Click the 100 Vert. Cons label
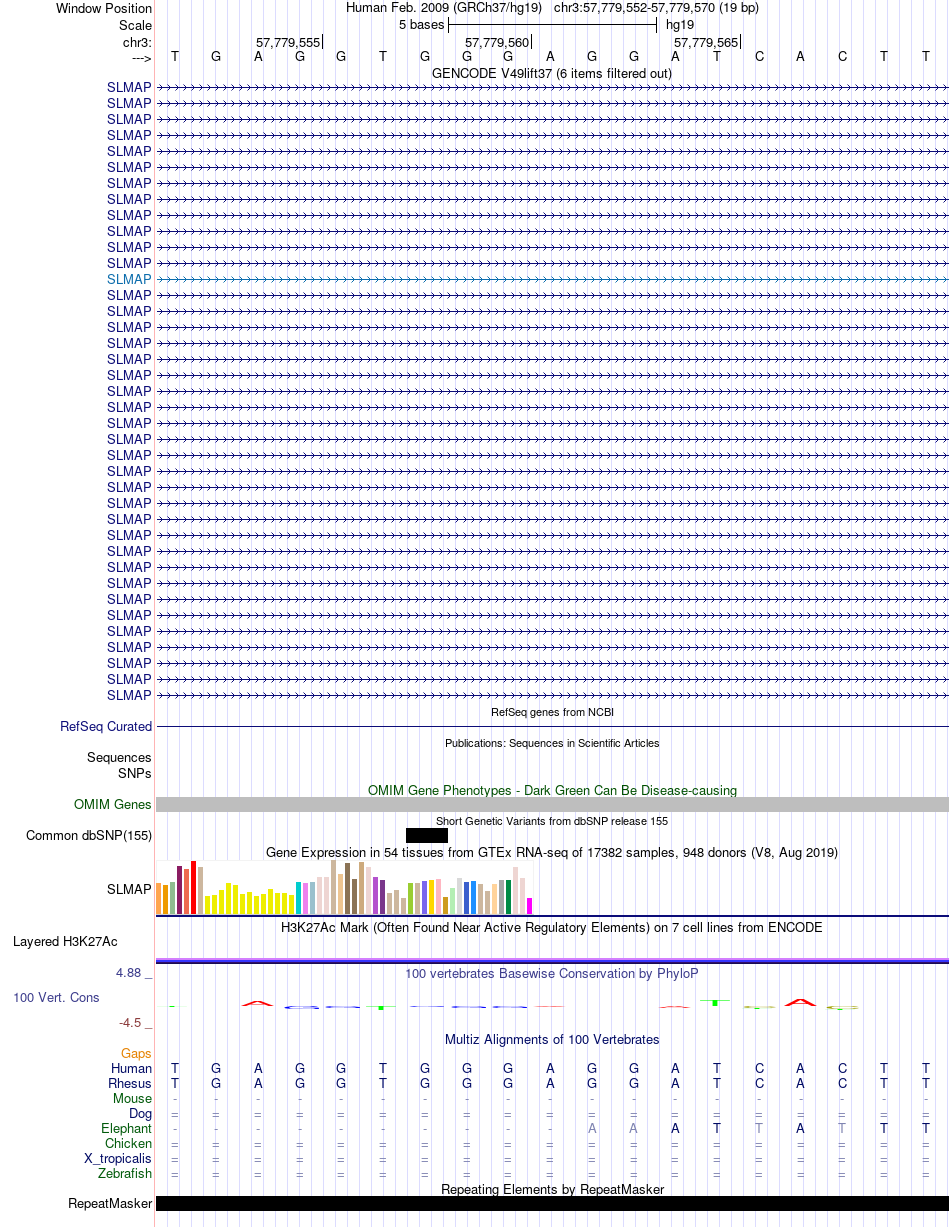The width and height of the screenshot is (950, 1227). [x=56, y=998]
